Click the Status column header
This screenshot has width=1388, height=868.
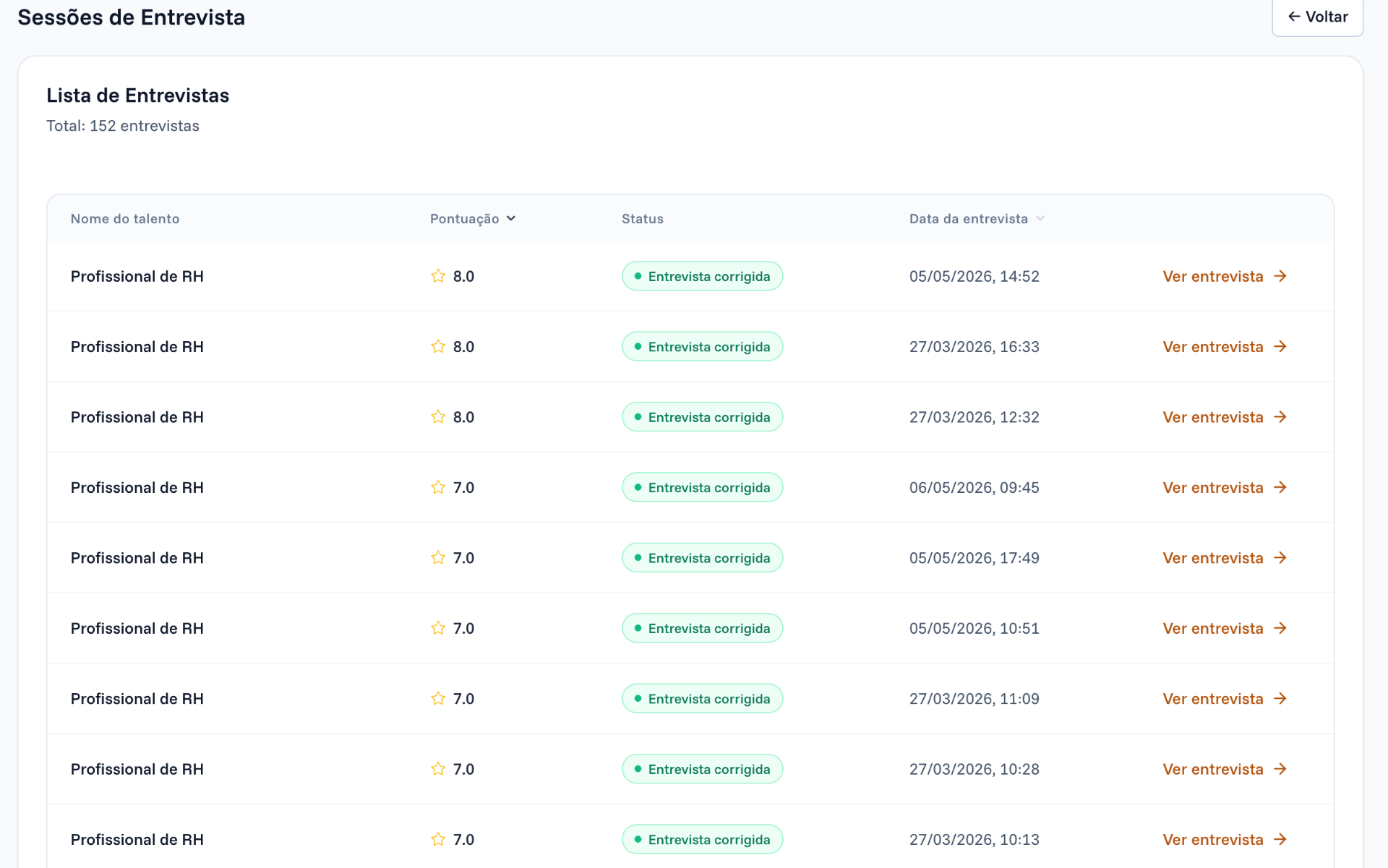[x=643, y=218]
